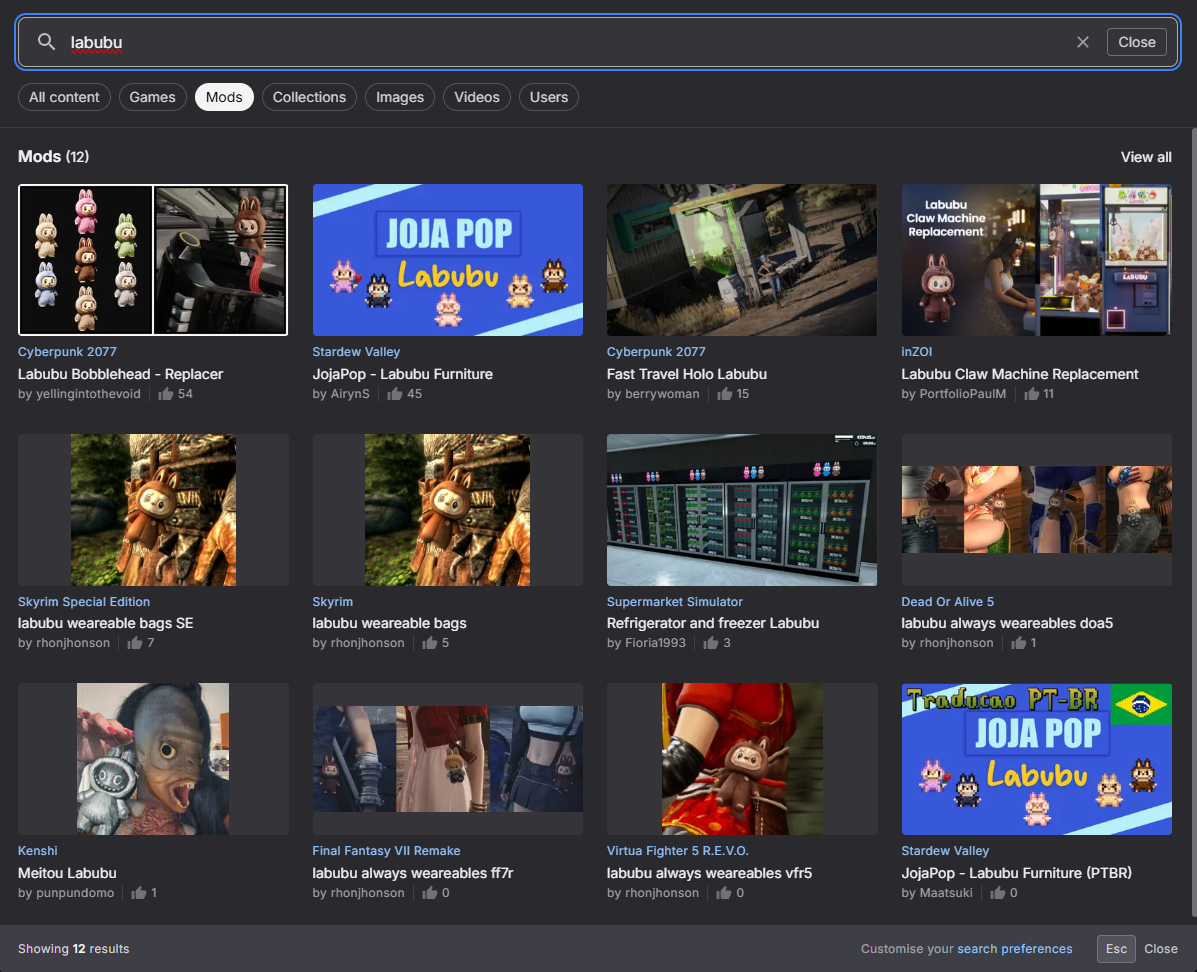Click author name punpundomo
The width and height of the screenshot is (1197, 972).
75,893
